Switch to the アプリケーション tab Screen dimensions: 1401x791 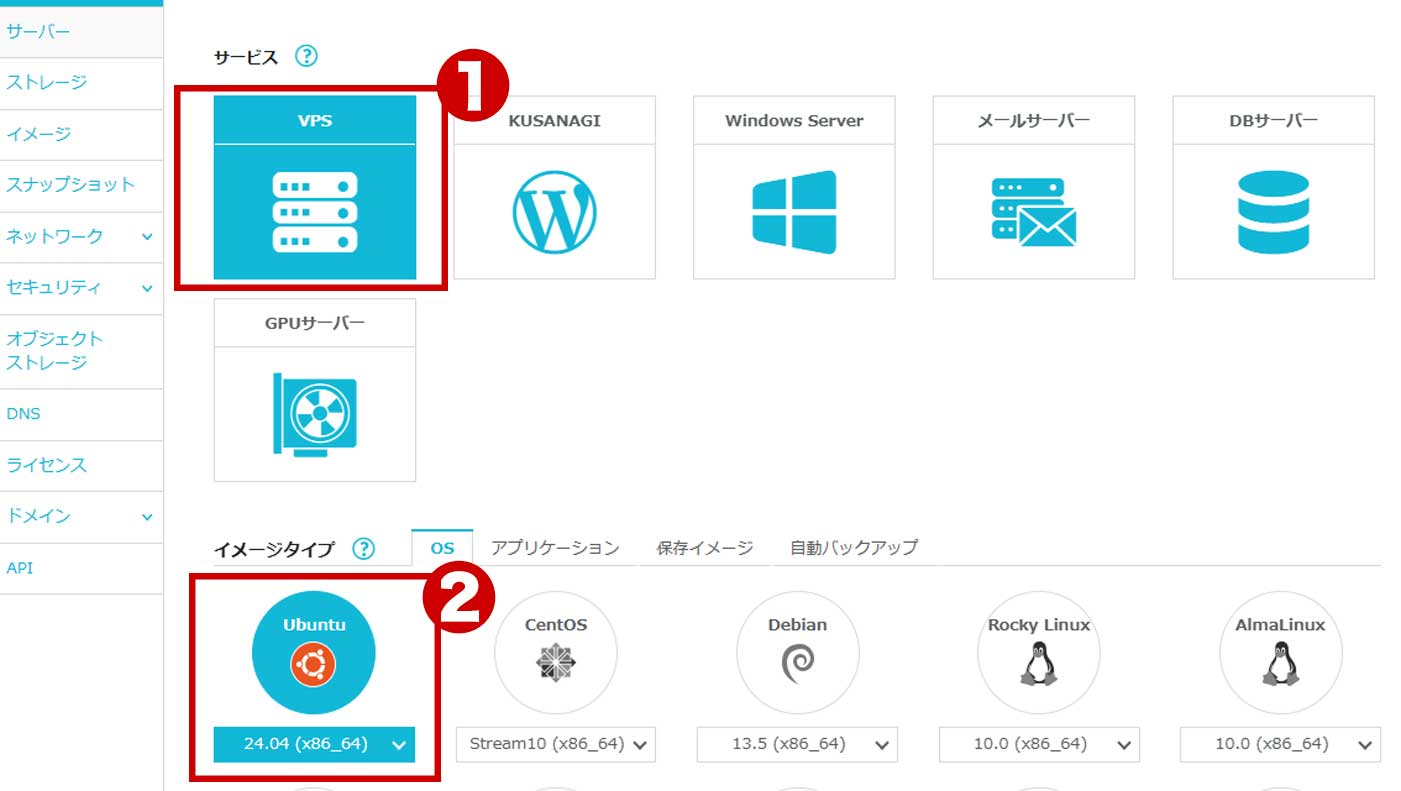click(x=555, y=548)
